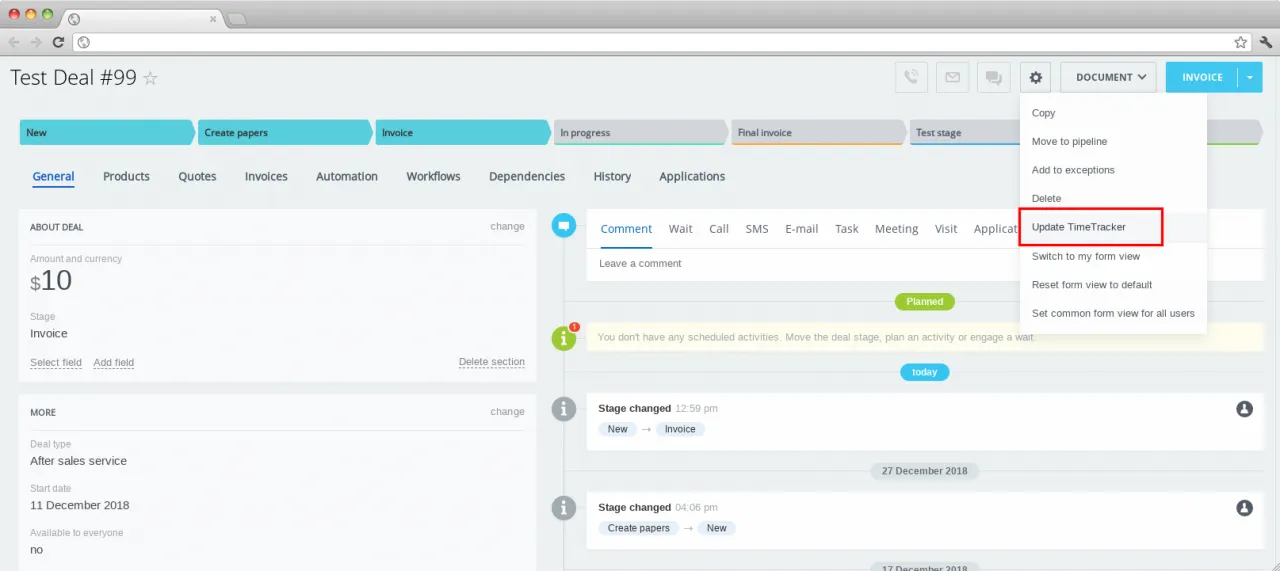Viewport: 1280px width, 571px height.
Task: Star Test Deal #99 as favorite
Action: point(151,78)
